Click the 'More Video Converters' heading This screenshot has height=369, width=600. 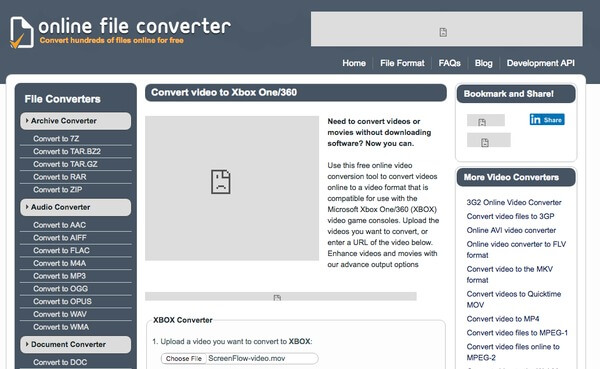[511, 177]
